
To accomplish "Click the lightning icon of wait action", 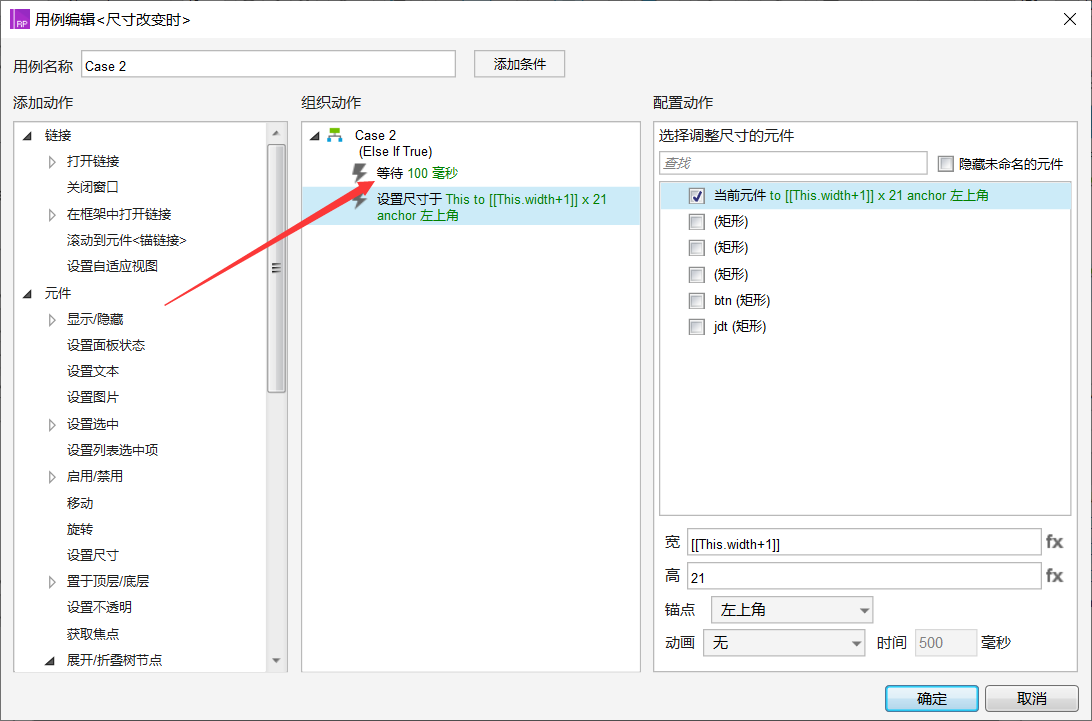I will (360, 174).
